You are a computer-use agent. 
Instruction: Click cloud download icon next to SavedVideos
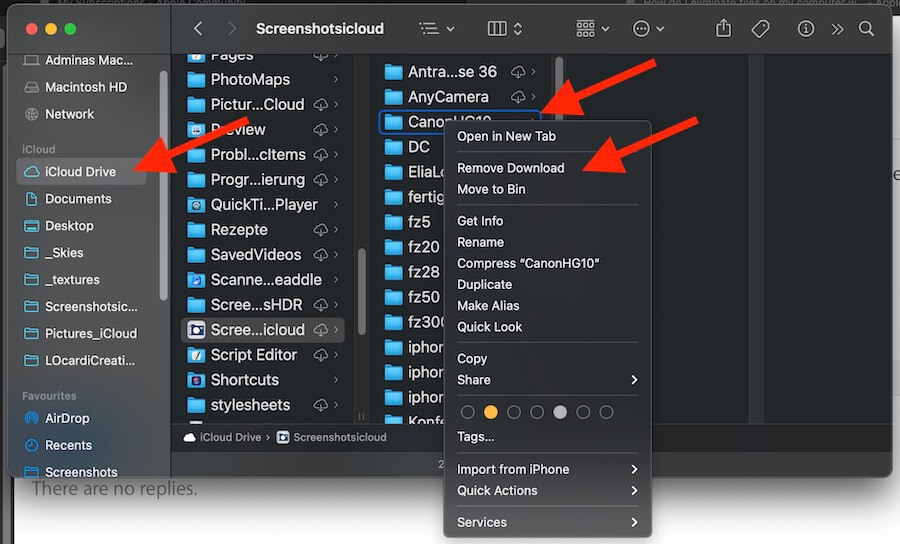click(320, 255)
